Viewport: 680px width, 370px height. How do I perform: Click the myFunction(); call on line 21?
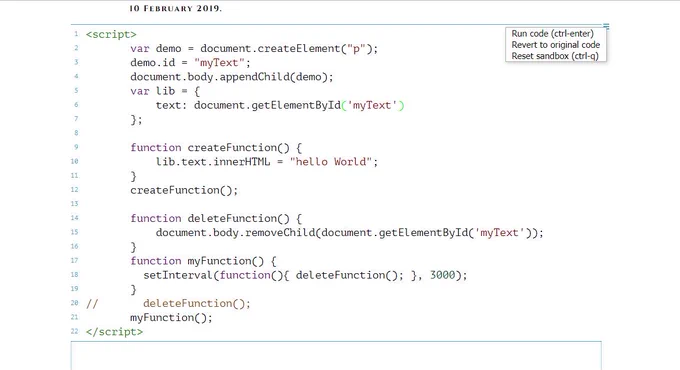pyautogui.click(x=171, y=318)
